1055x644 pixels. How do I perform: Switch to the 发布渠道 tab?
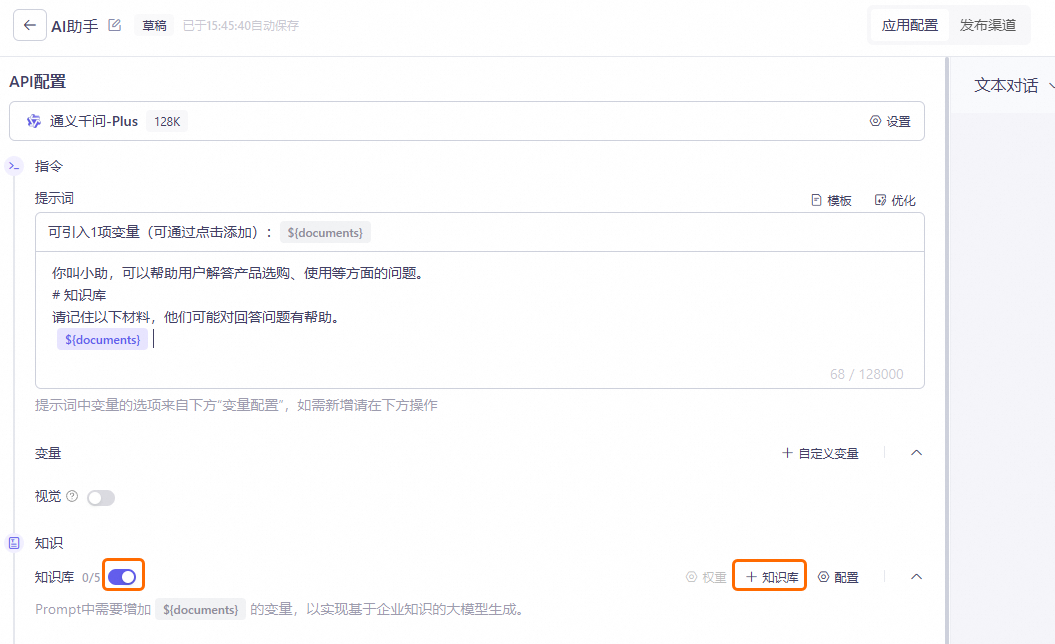(x=988, y=25)
